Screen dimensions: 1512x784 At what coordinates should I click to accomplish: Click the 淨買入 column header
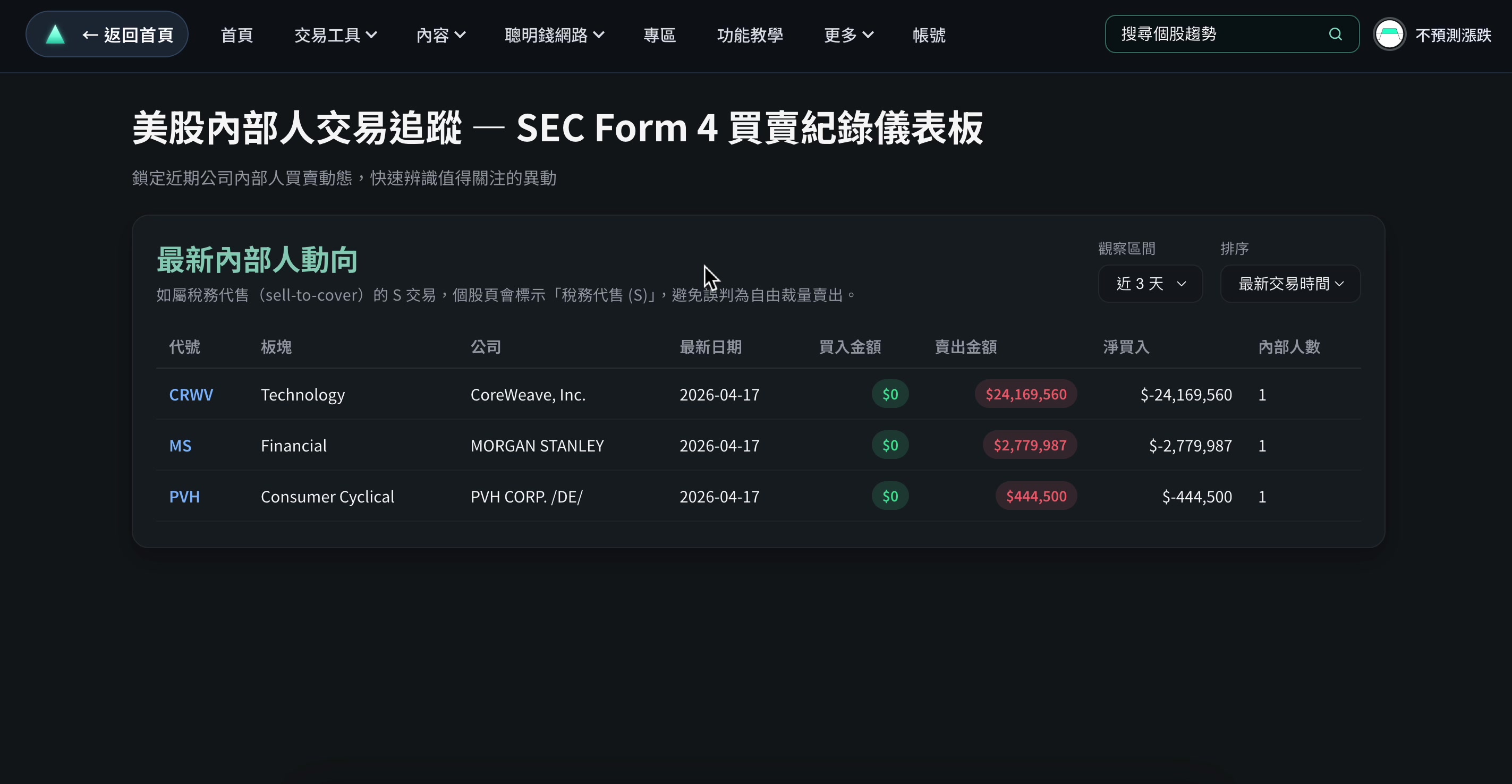pyautogui.click(x=1126, y=347)
